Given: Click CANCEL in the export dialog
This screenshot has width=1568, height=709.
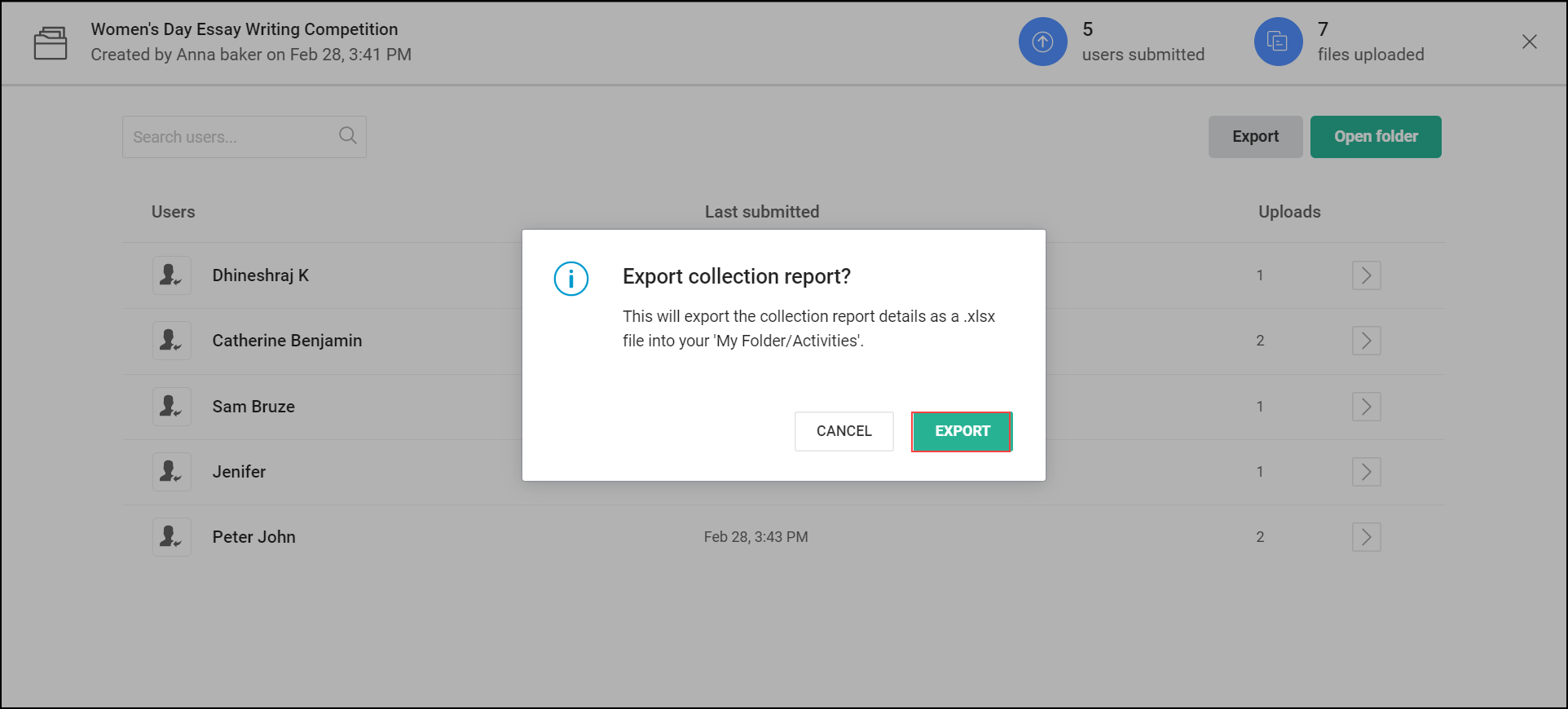Looking at the screenshot, I should pos(844,431).
